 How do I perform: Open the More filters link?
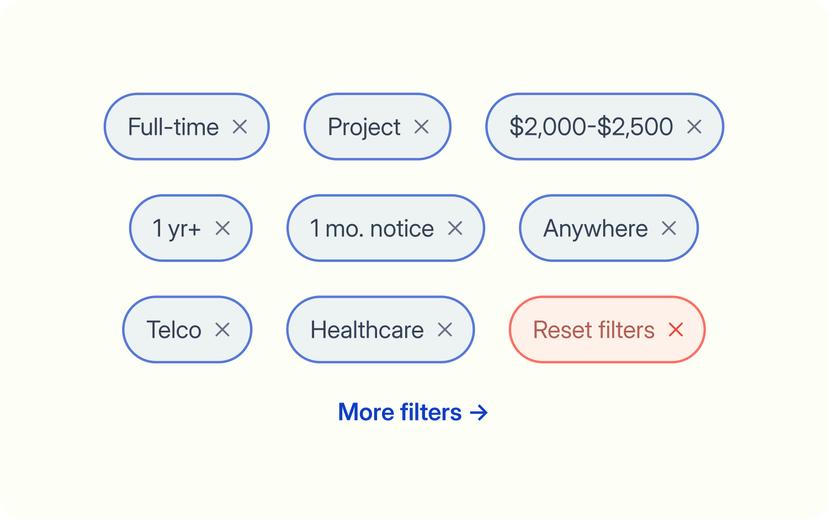(413, 412)
